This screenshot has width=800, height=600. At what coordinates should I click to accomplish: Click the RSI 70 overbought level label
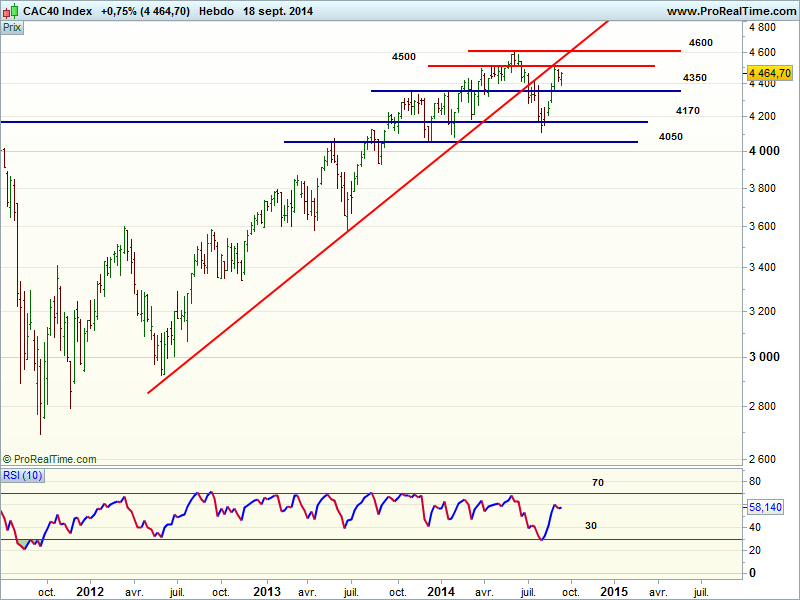tap(598, 483)
